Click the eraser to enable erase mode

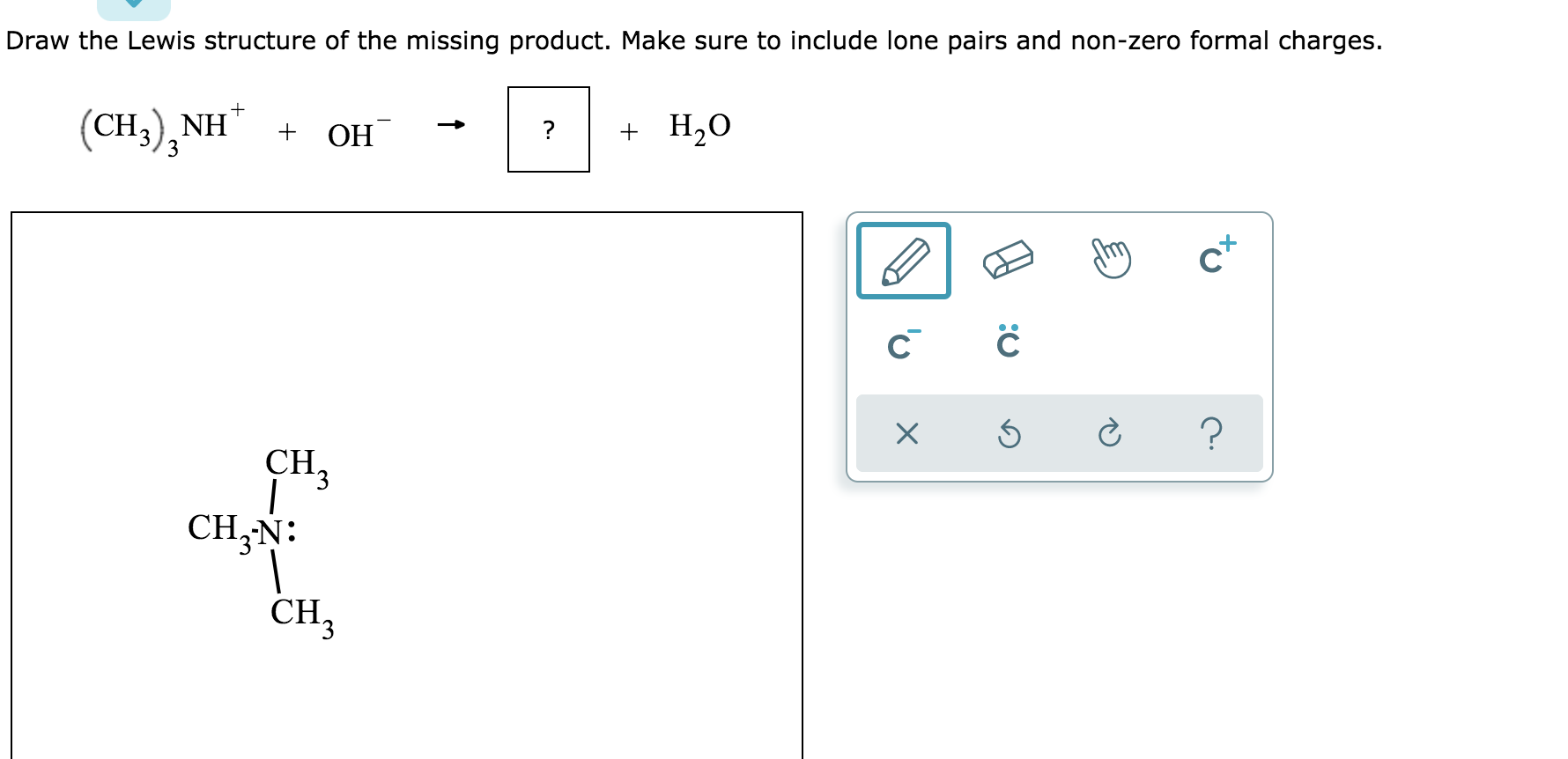tap(1007, 261)
